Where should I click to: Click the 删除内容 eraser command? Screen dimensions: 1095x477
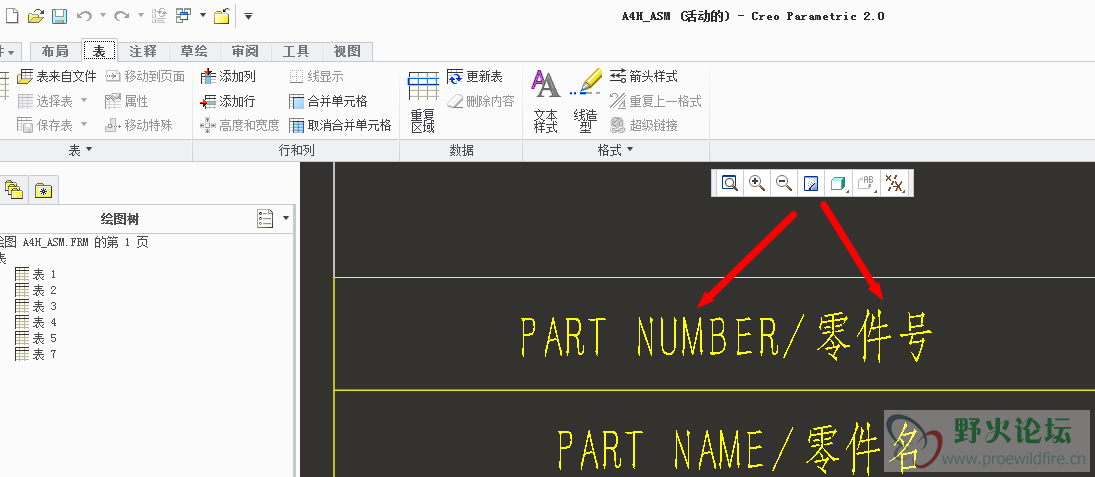point(480,101)
